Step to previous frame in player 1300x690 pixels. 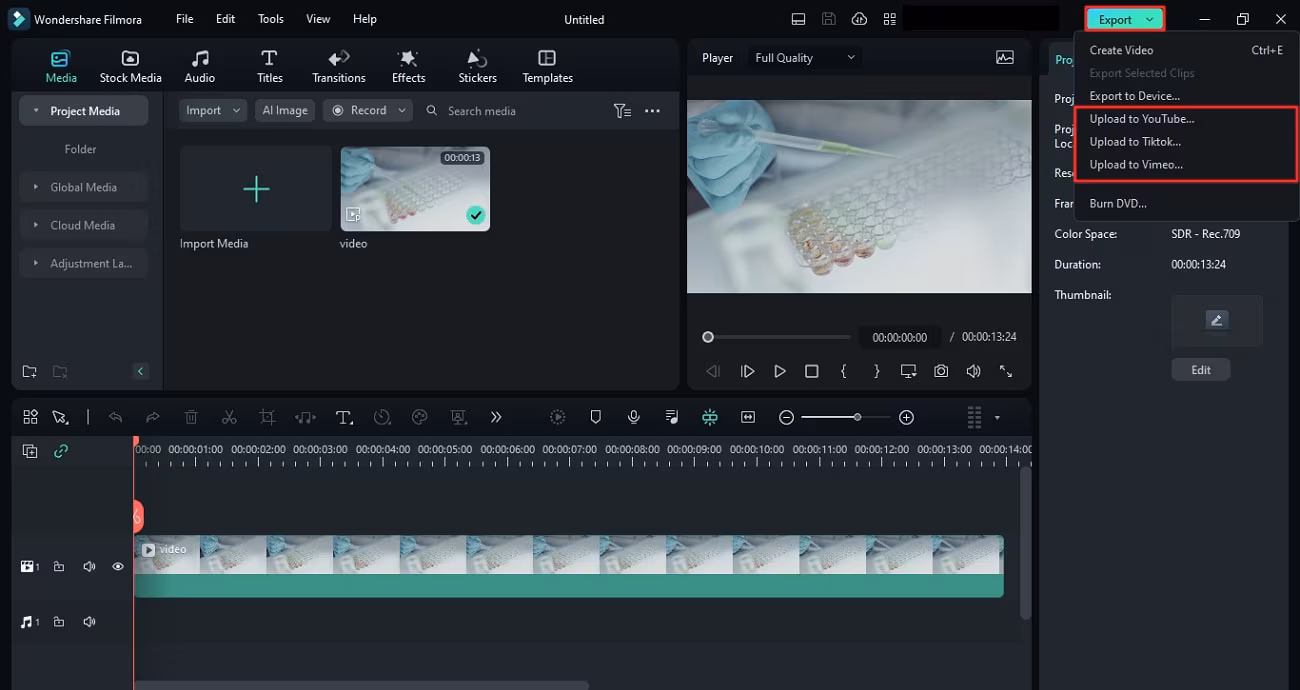[x=714, y=371]
